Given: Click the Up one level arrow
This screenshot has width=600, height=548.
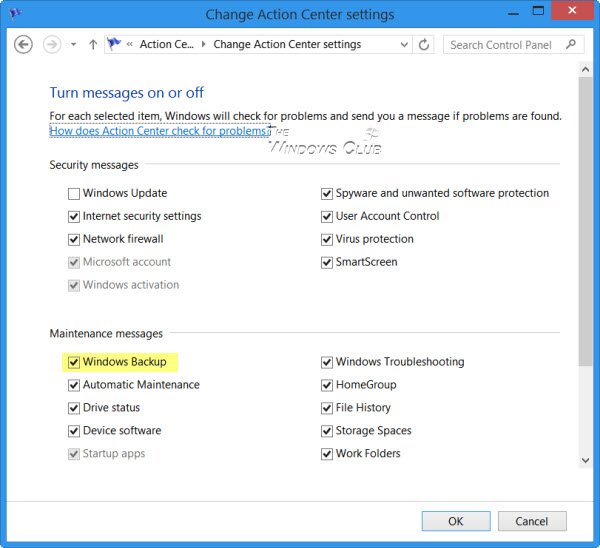Looking at the screenshot, I should (x=93, y=45).
